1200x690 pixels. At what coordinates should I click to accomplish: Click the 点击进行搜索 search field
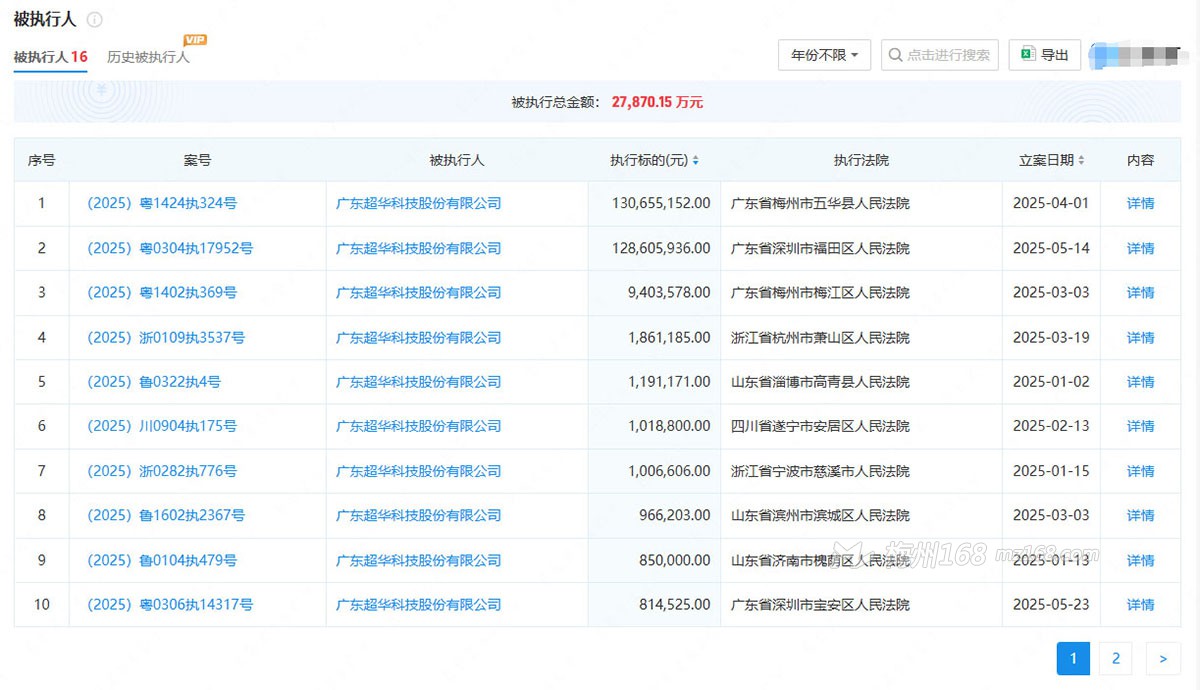(939, 55)
